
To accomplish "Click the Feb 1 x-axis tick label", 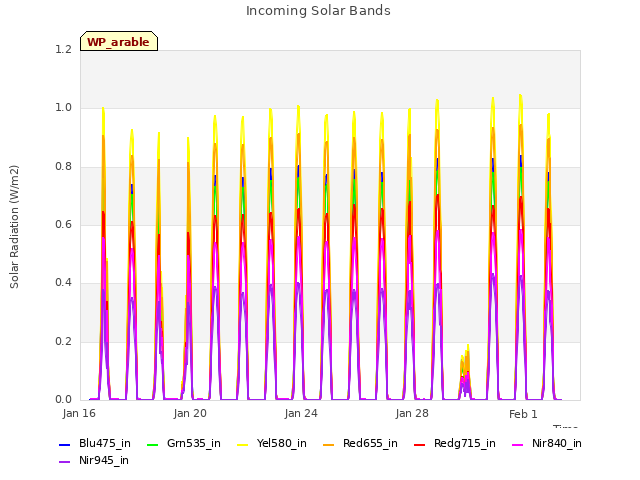I will 523,414.
